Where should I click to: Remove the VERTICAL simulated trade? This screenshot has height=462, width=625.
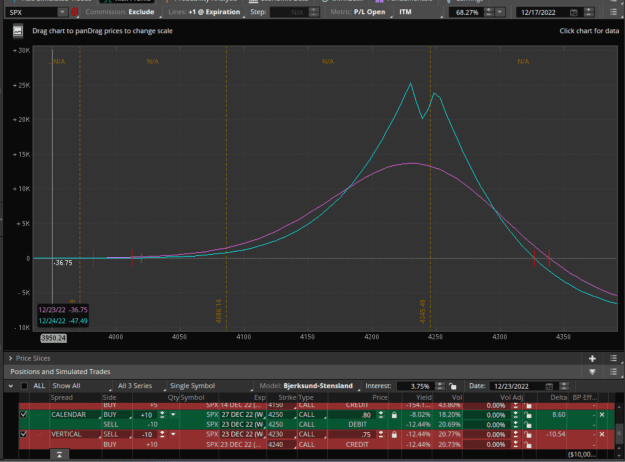point(602,434)
